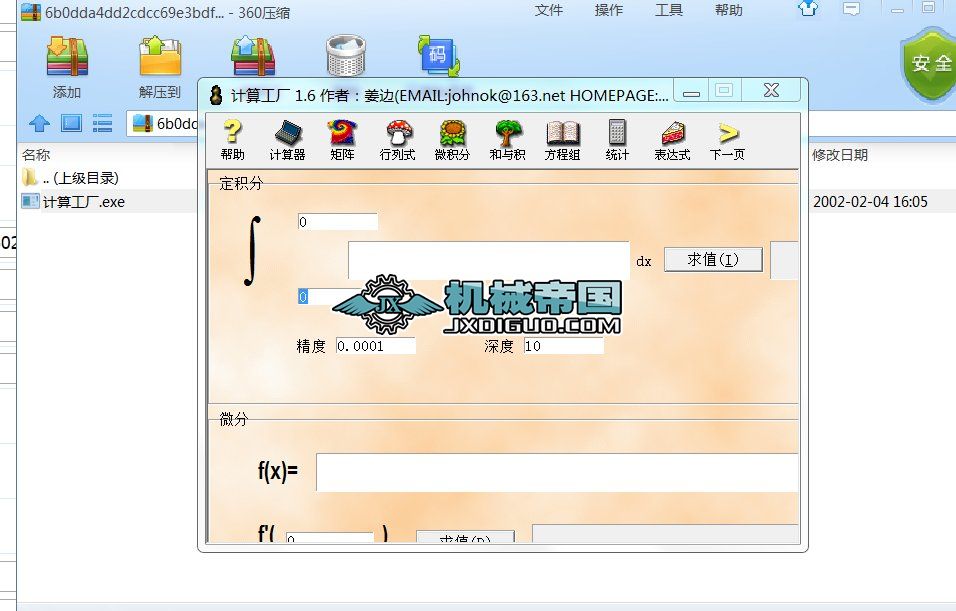Click the 添加 add icon in 360压缩
Image resolution: width=956 pixels, height=611 pixels.
[x=67, y=67]
